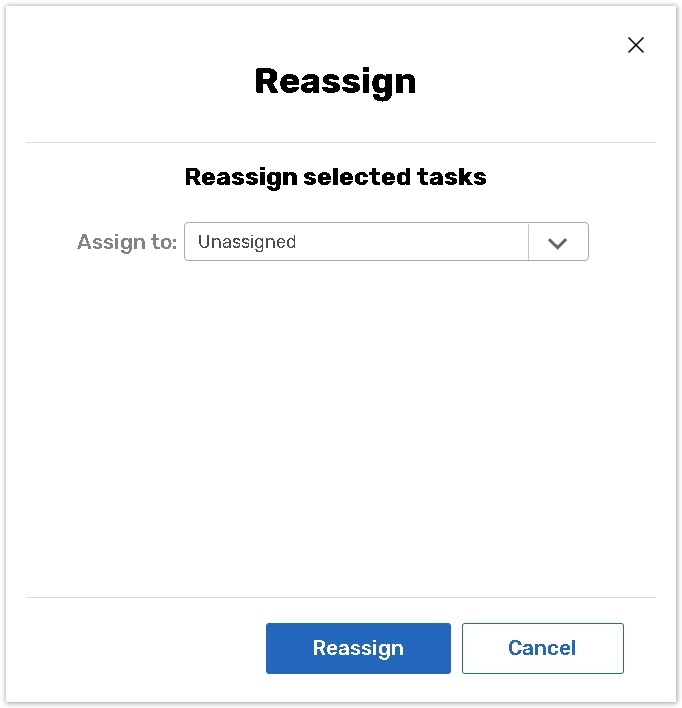This screenshot has width=682, height=708.
Task: Click the white Cancel button in the footer
Action: pos(542,648)
